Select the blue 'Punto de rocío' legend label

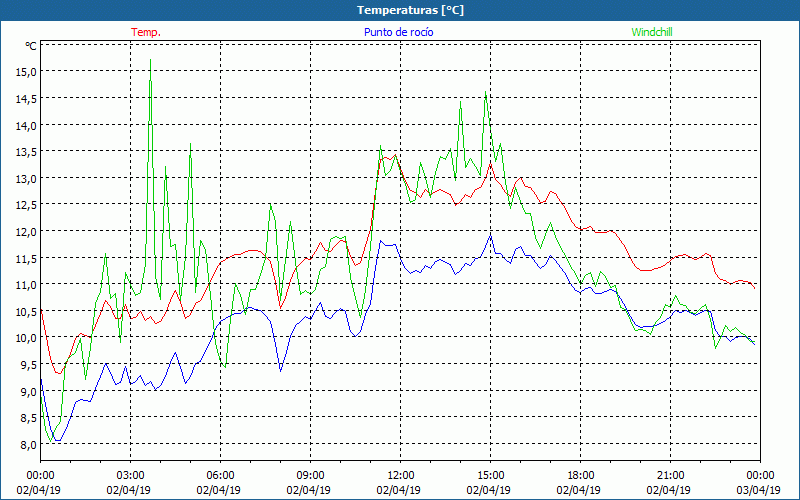coord(398,32)
